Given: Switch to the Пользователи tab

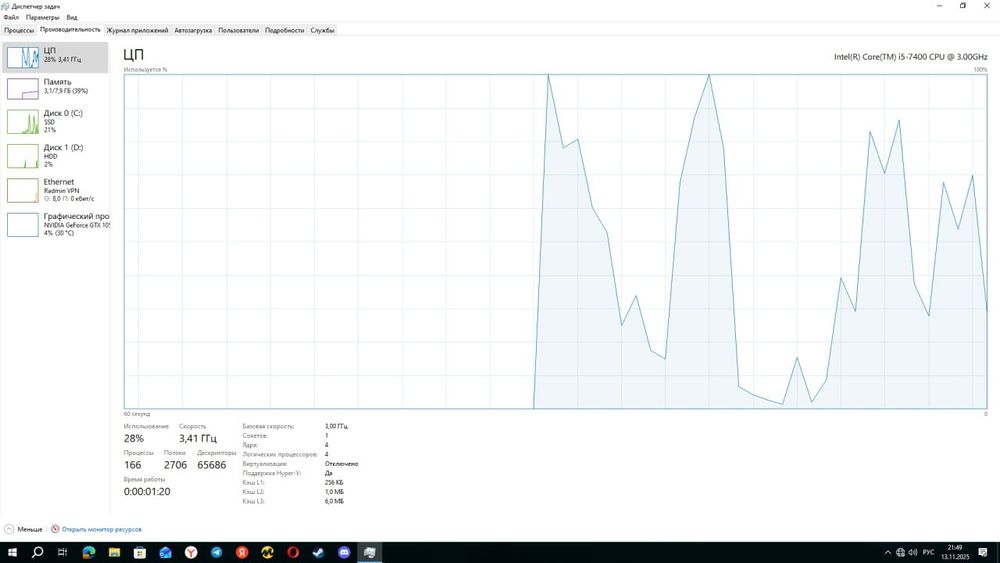Looking at the screenshot, I should (x=239, y=30).
